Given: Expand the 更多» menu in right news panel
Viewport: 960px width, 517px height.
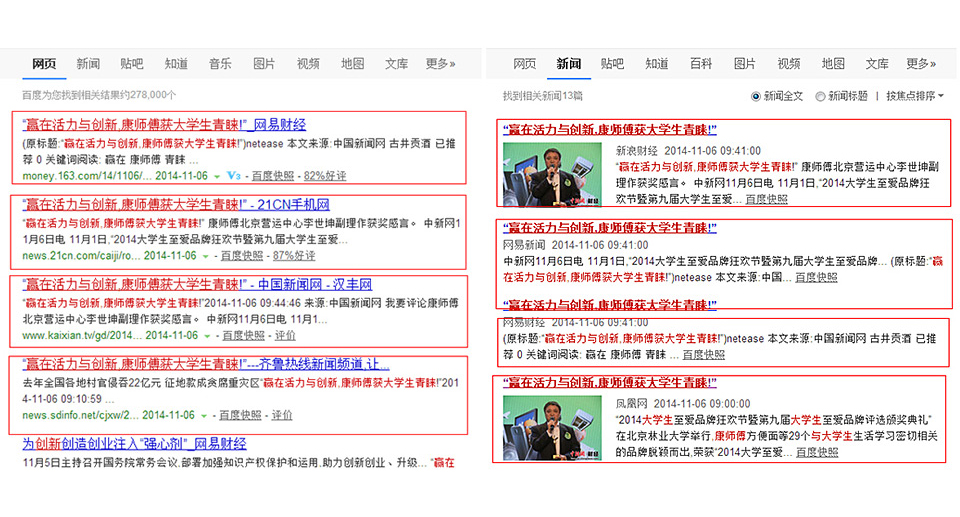Looking at the screenshot, I should pyautogui.click(x=921, y=64).
